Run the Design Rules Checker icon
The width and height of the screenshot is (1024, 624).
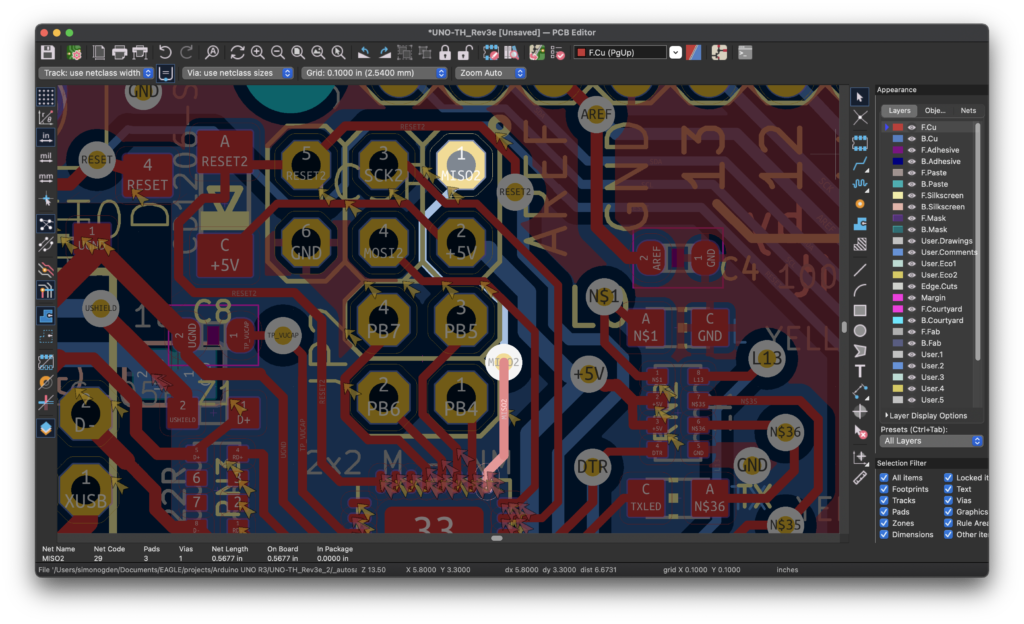click(558, 53)
